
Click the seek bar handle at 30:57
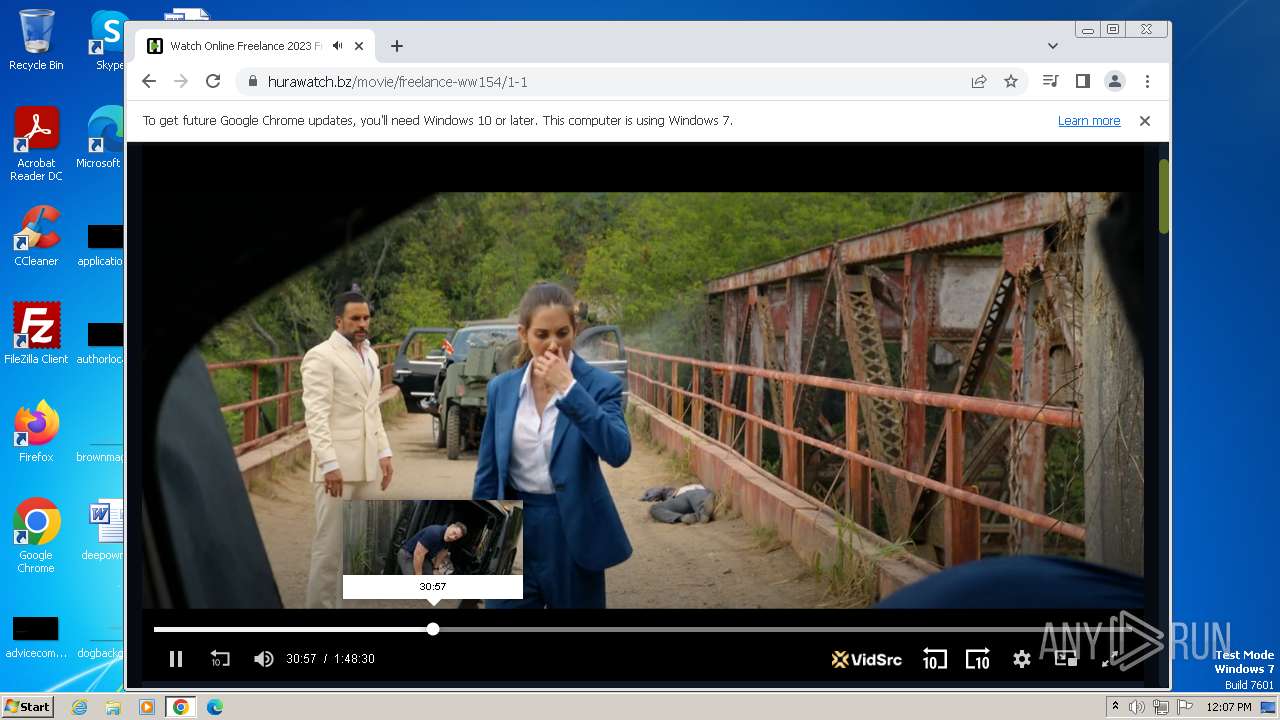coord(433,629)
